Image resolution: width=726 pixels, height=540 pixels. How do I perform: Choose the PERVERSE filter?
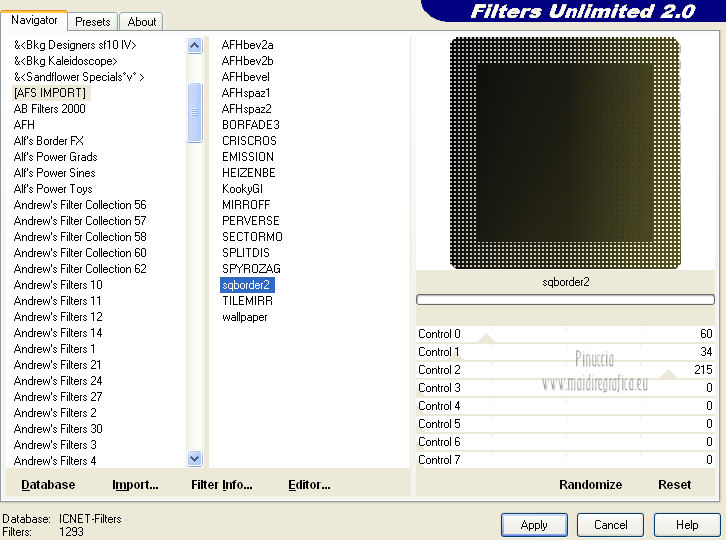coord(250,221)
